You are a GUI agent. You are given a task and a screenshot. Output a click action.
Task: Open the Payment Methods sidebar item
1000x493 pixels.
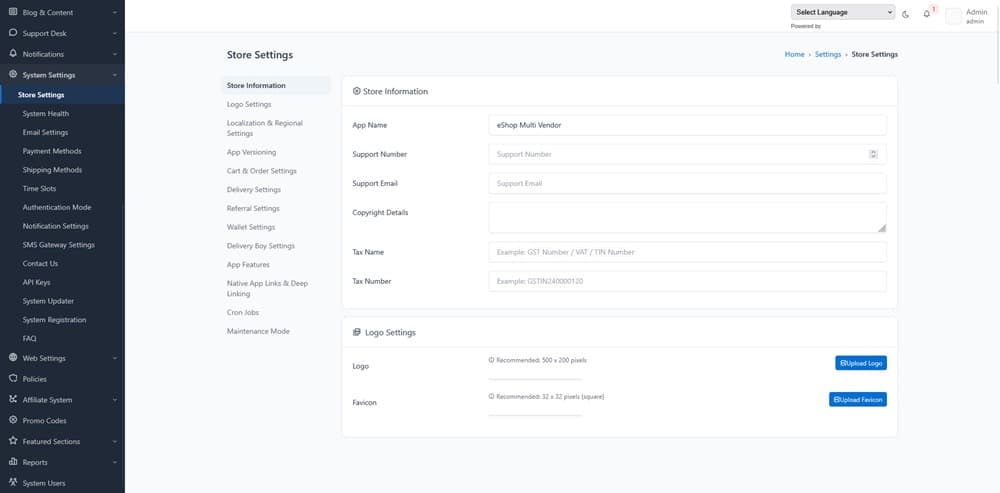pos(52,151)
